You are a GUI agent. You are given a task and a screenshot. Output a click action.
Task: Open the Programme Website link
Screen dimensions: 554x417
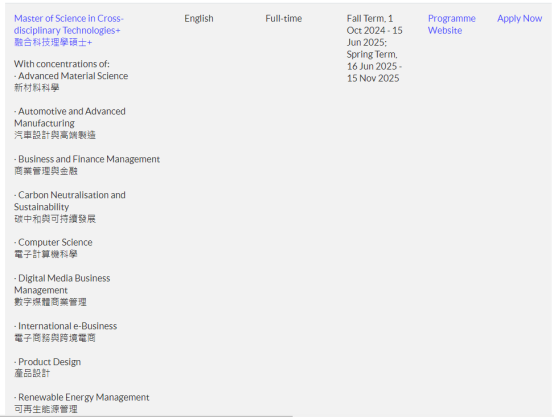[452, 24]
